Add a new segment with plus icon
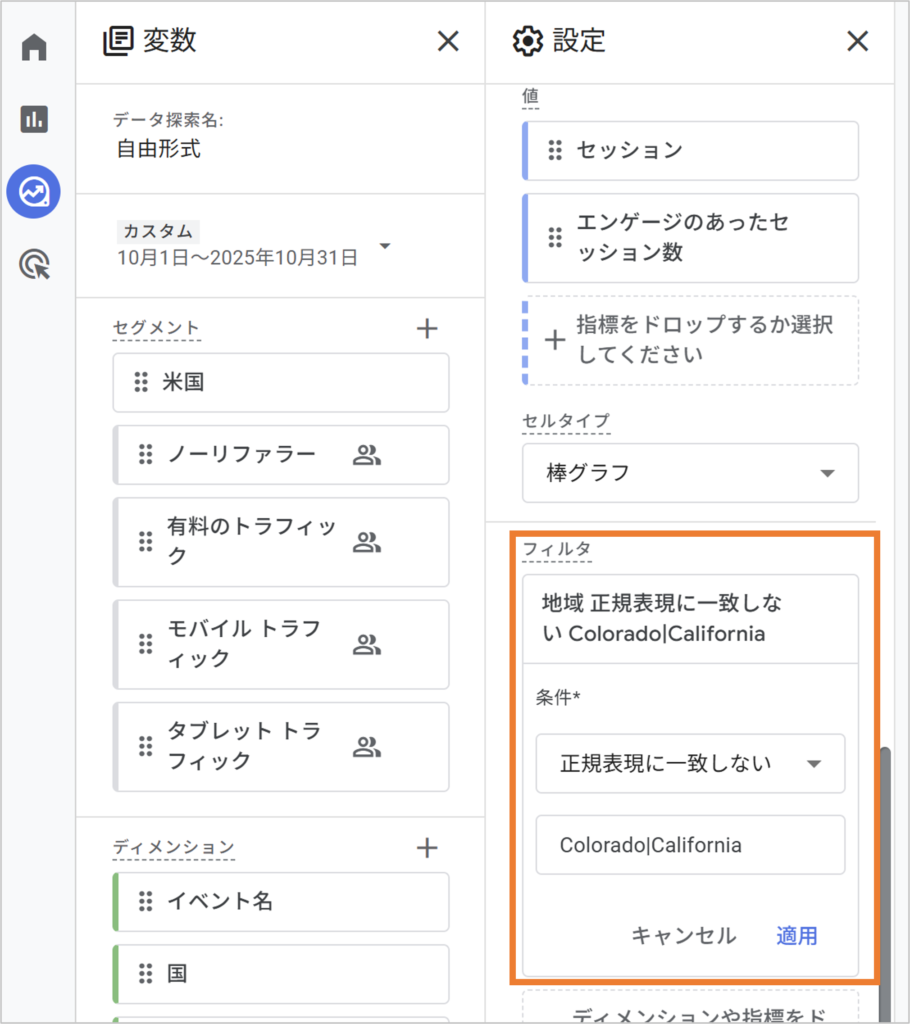Image resolution: width=910 pixels, height=1024 pixels. (x=427, y=328)
